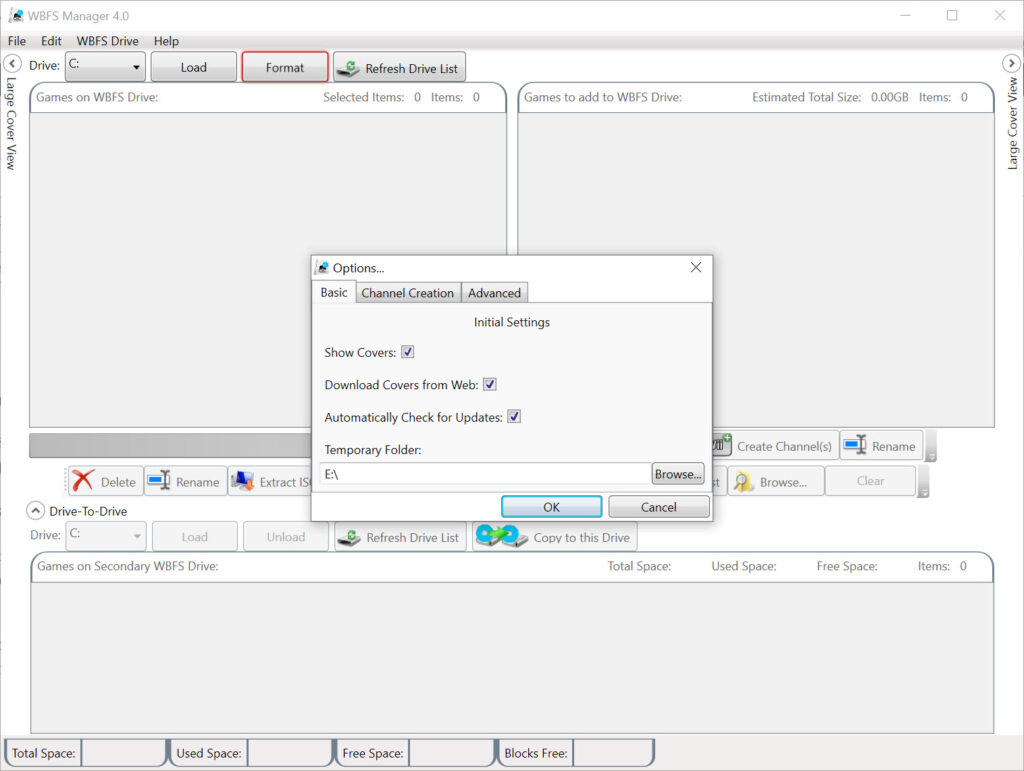Click 'Initial Settings' heading text
The width and height of the screenshot is (1024, 771).
(x=511, y=322)
